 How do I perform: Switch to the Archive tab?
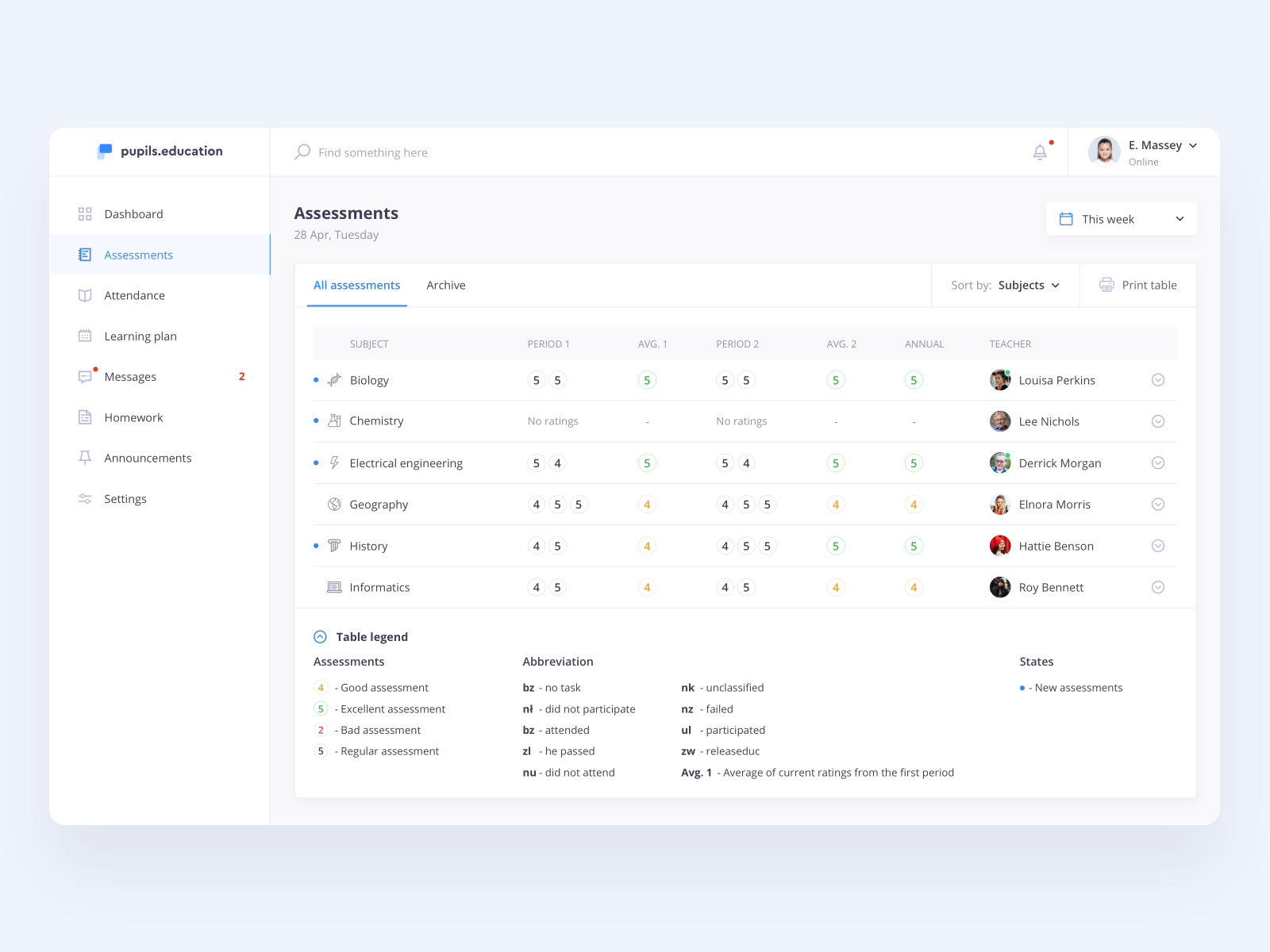pyautogui.click(x=445, y=285)
